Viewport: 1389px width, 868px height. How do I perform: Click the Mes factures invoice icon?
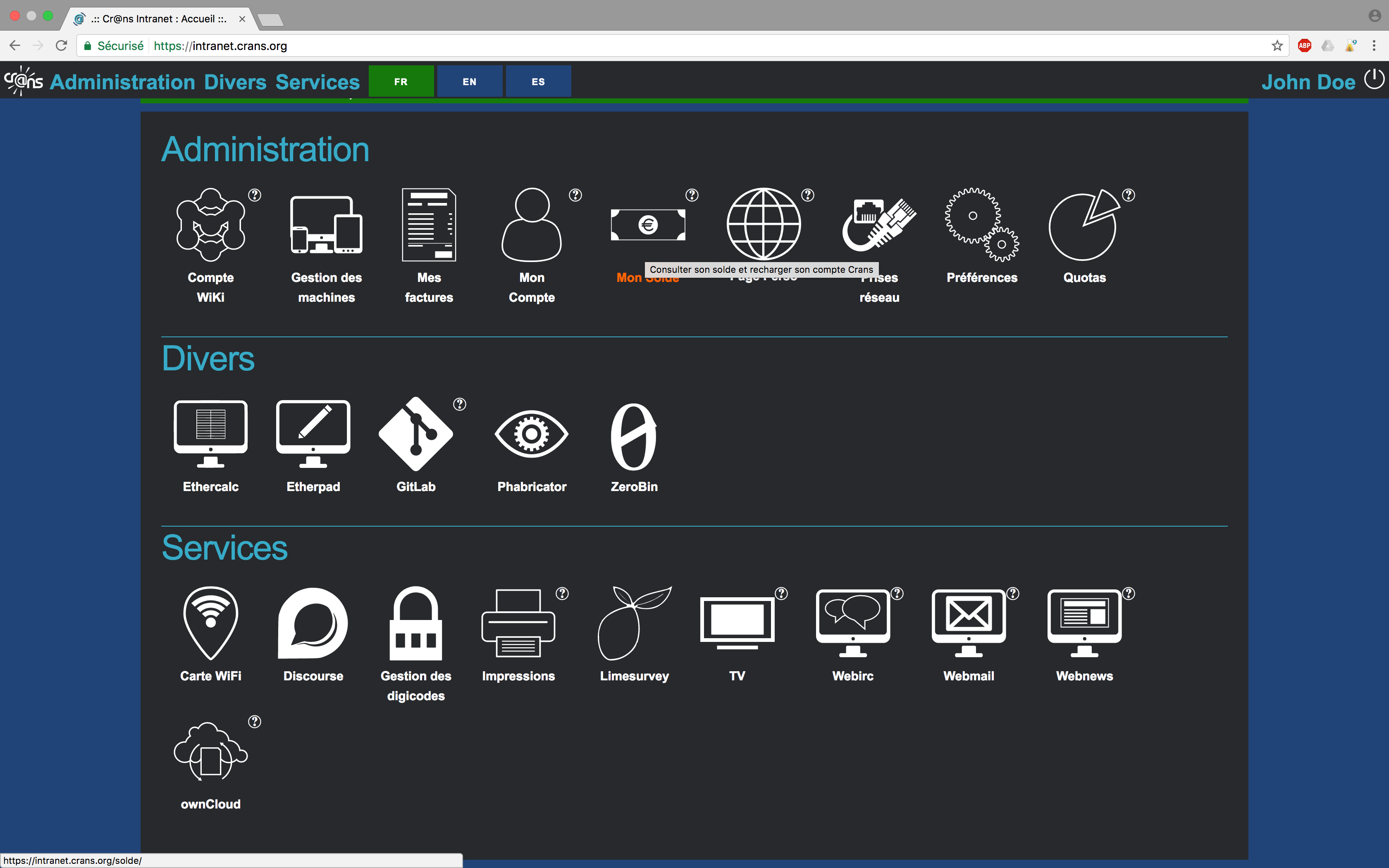(x=429, y=225)
